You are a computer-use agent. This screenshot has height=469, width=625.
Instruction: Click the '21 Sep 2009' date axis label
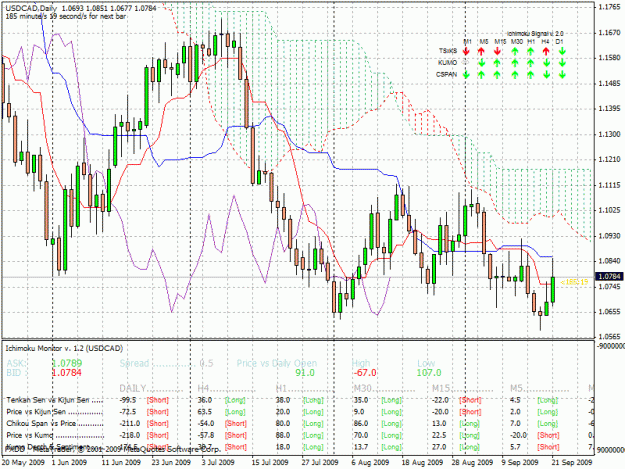click(572, 462)
